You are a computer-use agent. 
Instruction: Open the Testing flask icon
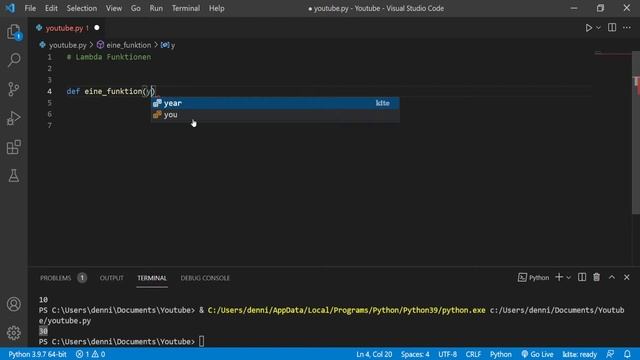tap(13, 176)
